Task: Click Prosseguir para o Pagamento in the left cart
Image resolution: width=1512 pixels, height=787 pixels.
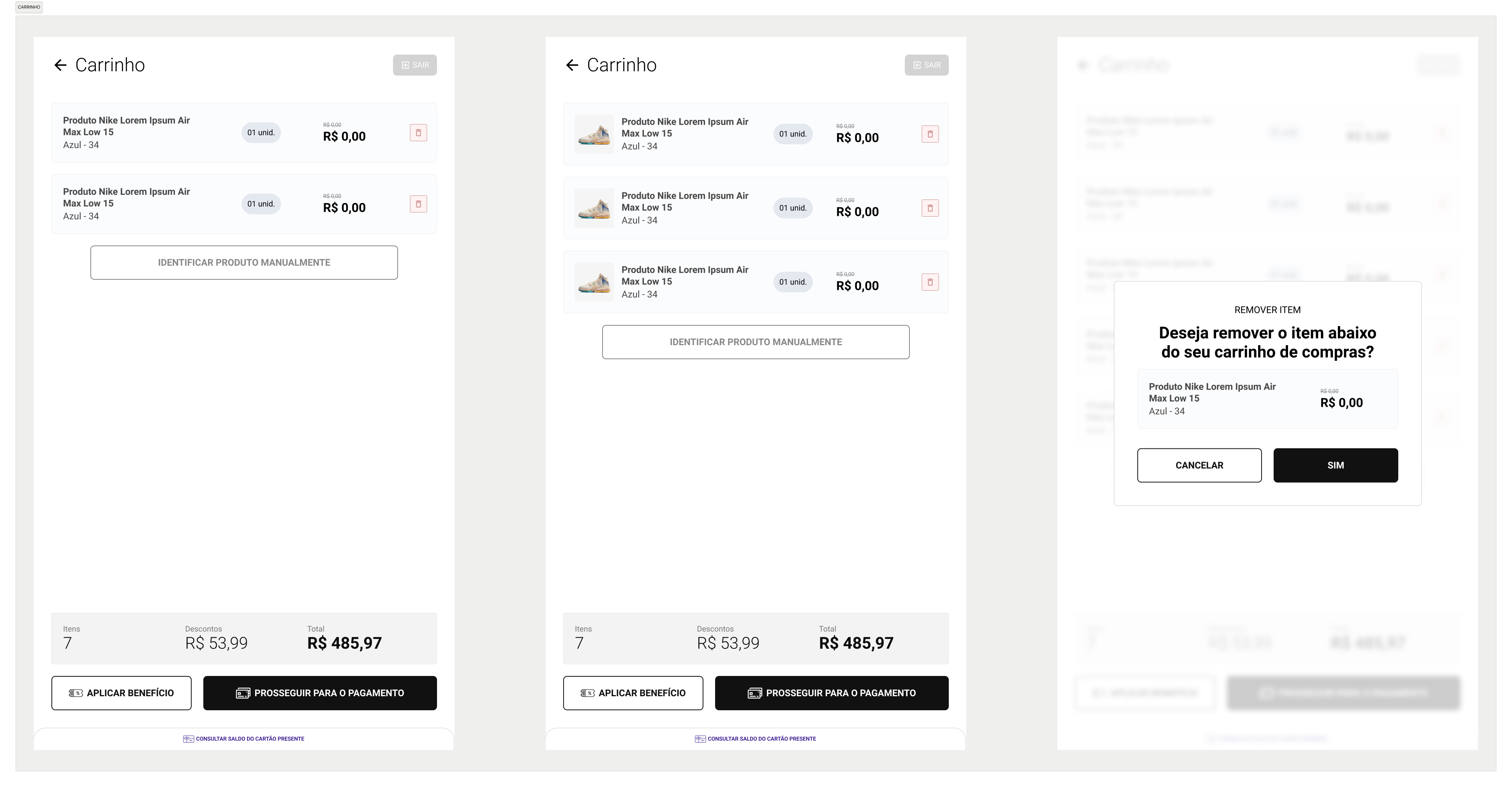Action: [320, 693]
